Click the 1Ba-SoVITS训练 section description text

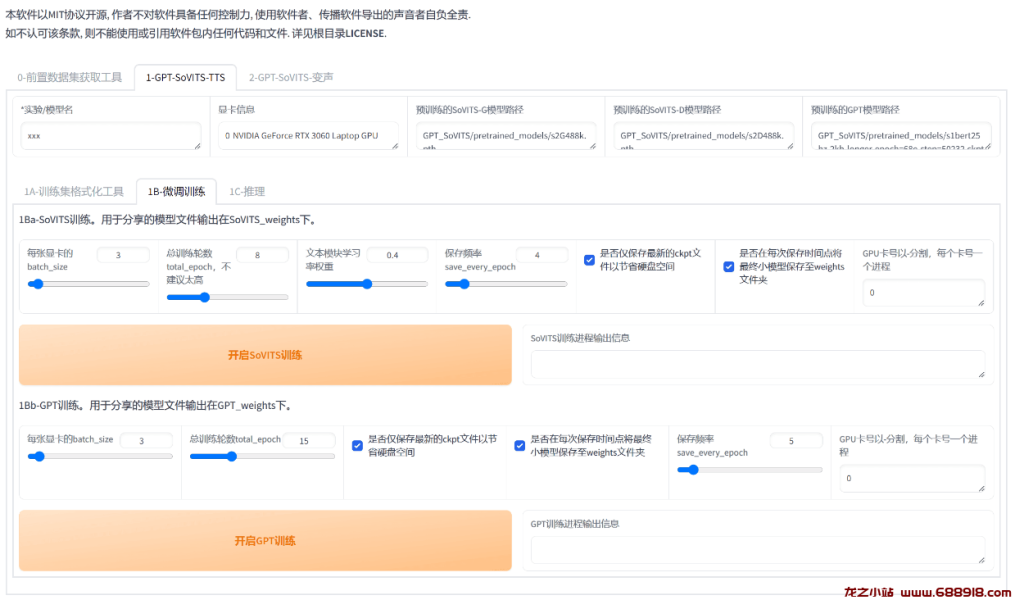169,220
